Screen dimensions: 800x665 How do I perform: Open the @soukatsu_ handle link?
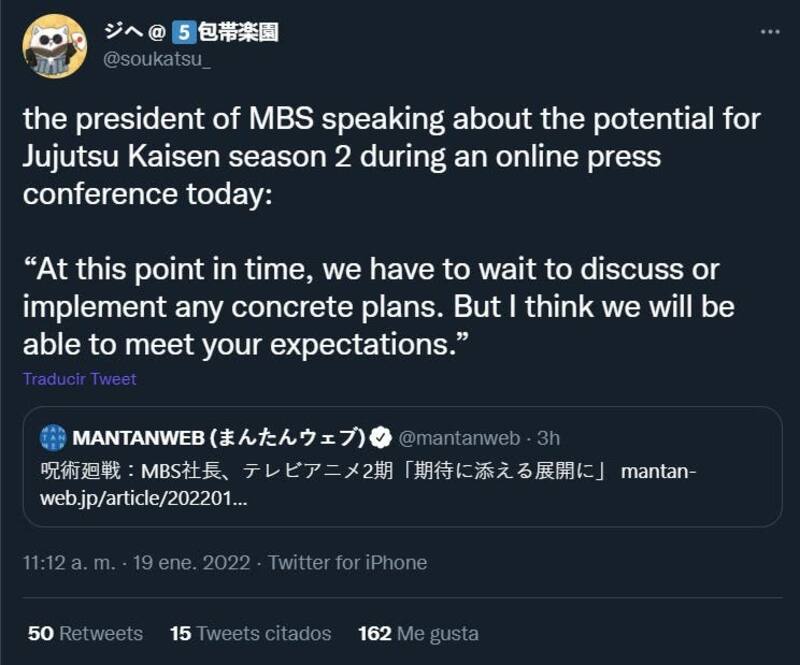(158, 59)
